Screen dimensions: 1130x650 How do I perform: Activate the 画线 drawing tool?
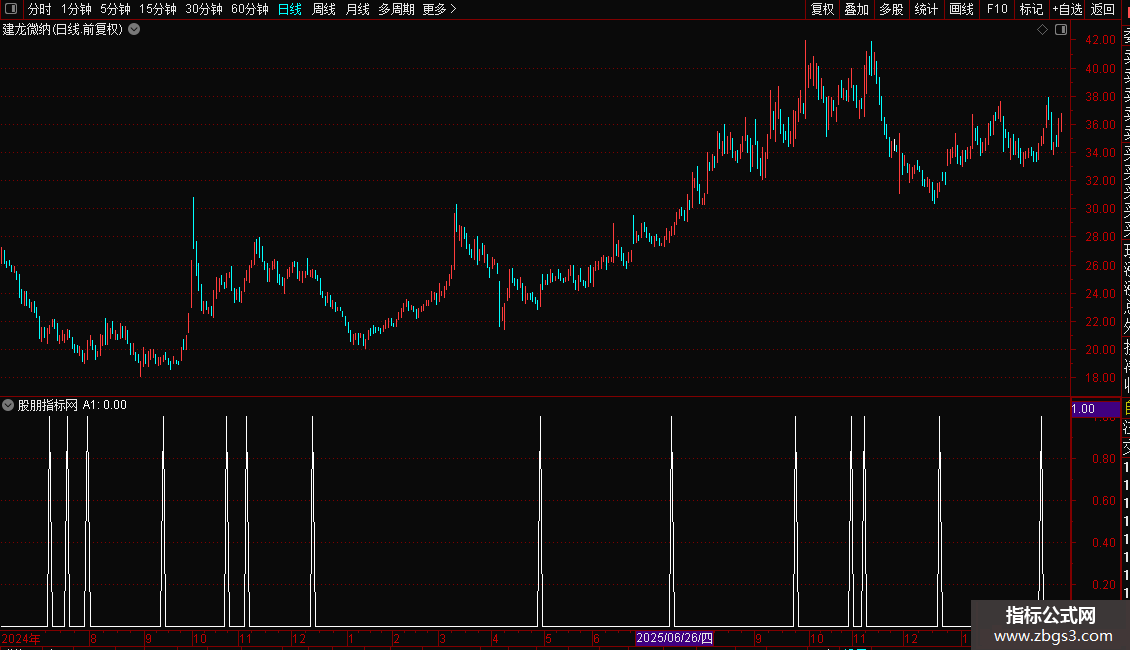tap(961, 9)
